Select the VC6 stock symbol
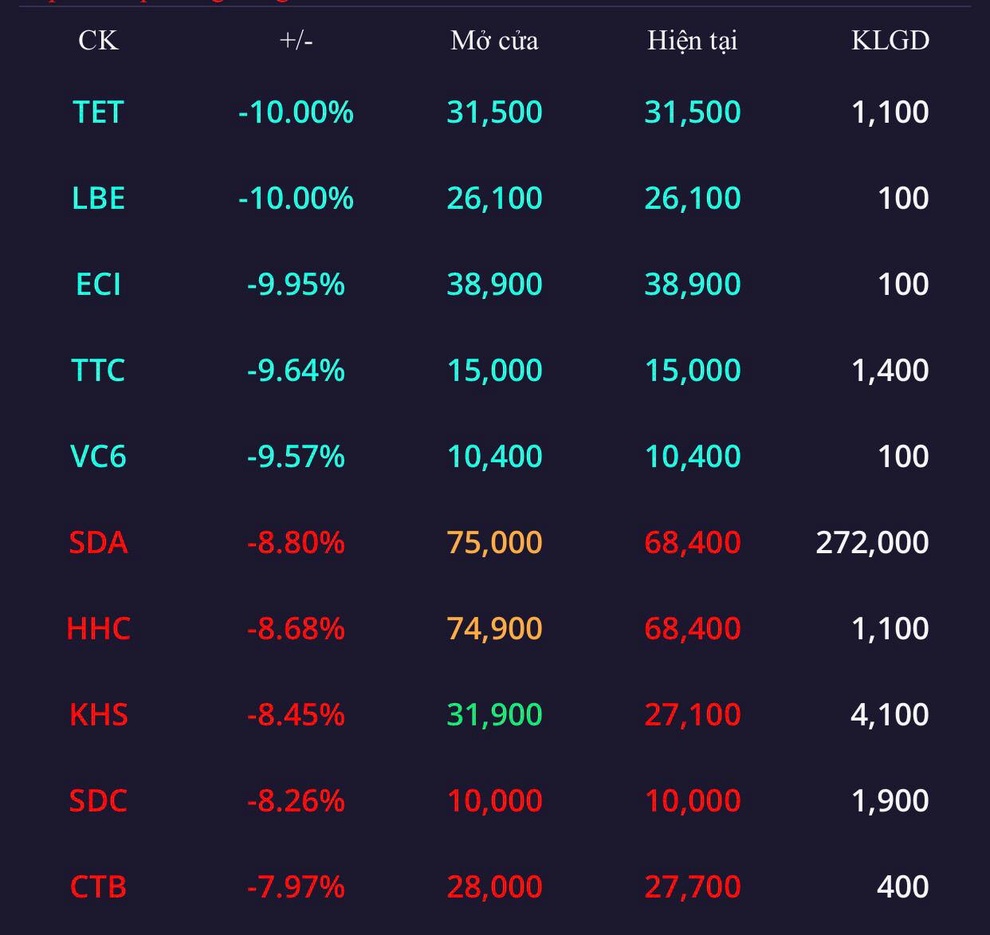This screenshot has width=990, height=935. coord(98,456)
